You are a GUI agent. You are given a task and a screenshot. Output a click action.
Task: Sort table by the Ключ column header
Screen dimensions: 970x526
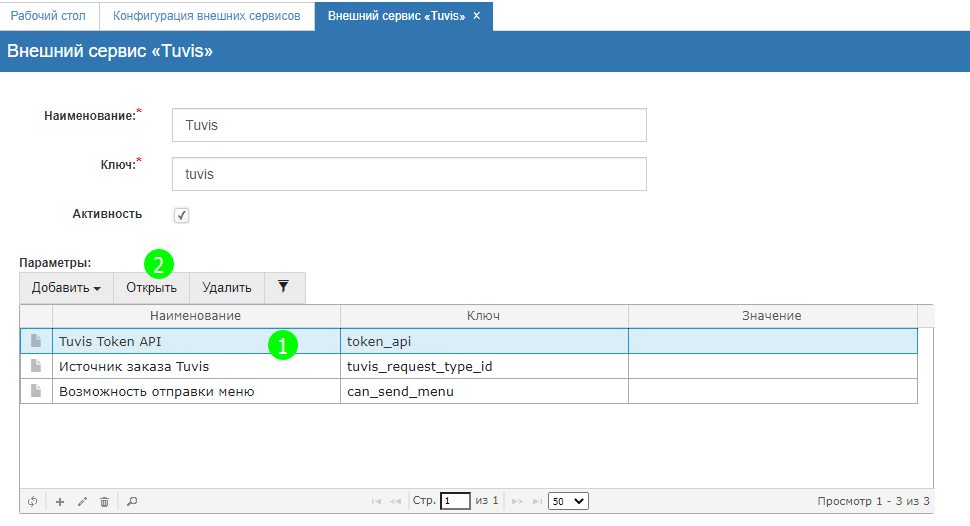(x=484, y=316)
